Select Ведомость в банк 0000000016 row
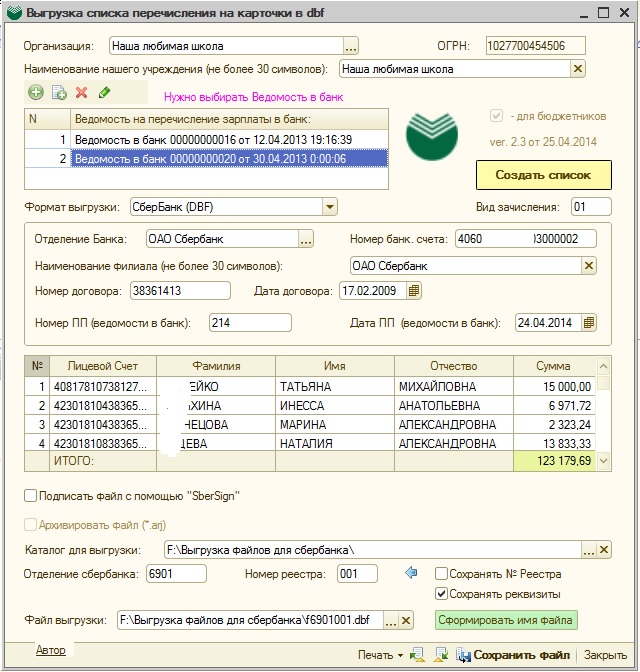Screen dimensions: 640x672 coord(207,139)
